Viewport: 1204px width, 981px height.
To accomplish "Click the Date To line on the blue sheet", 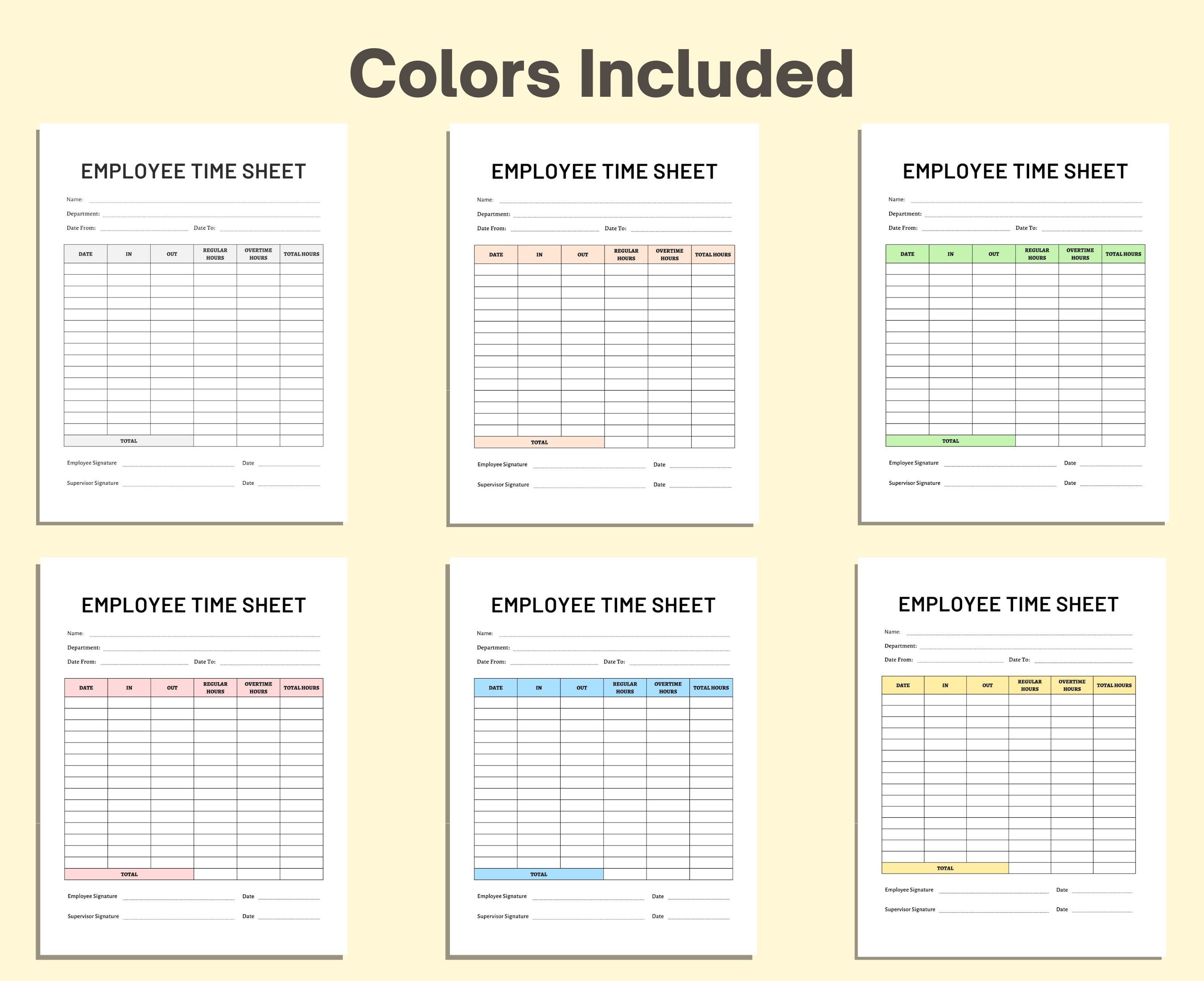I will tap(680, 663).
